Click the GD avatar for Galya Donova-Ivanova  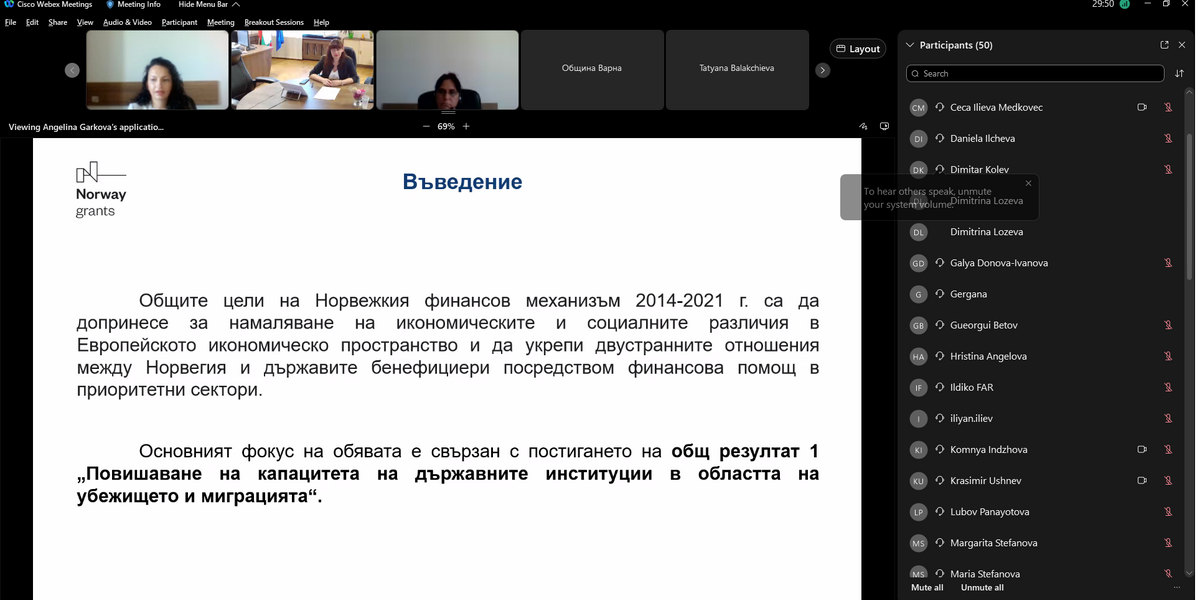[919, 263]
